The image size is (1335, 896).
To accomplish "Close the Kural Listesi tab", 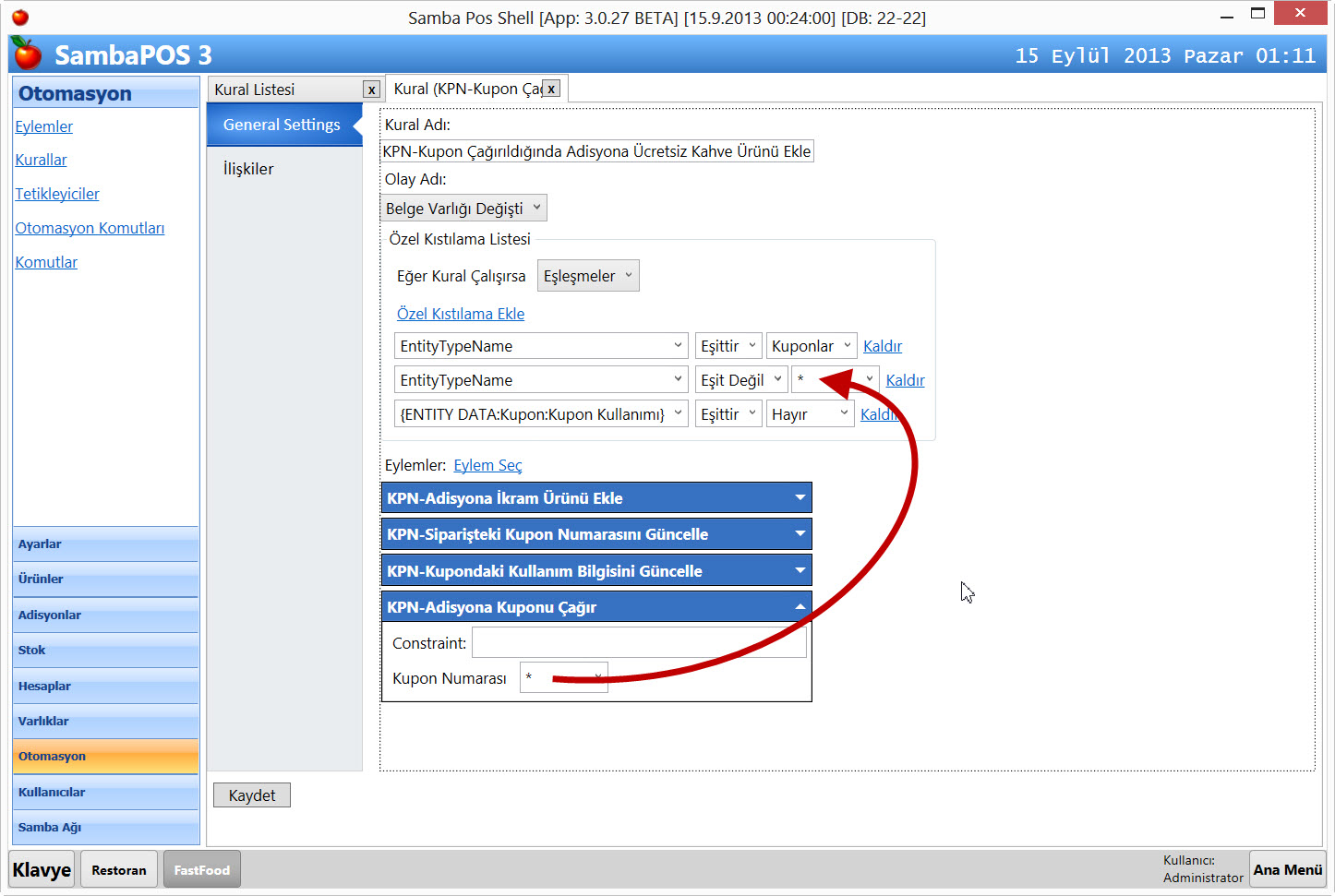I will [371, 90].
